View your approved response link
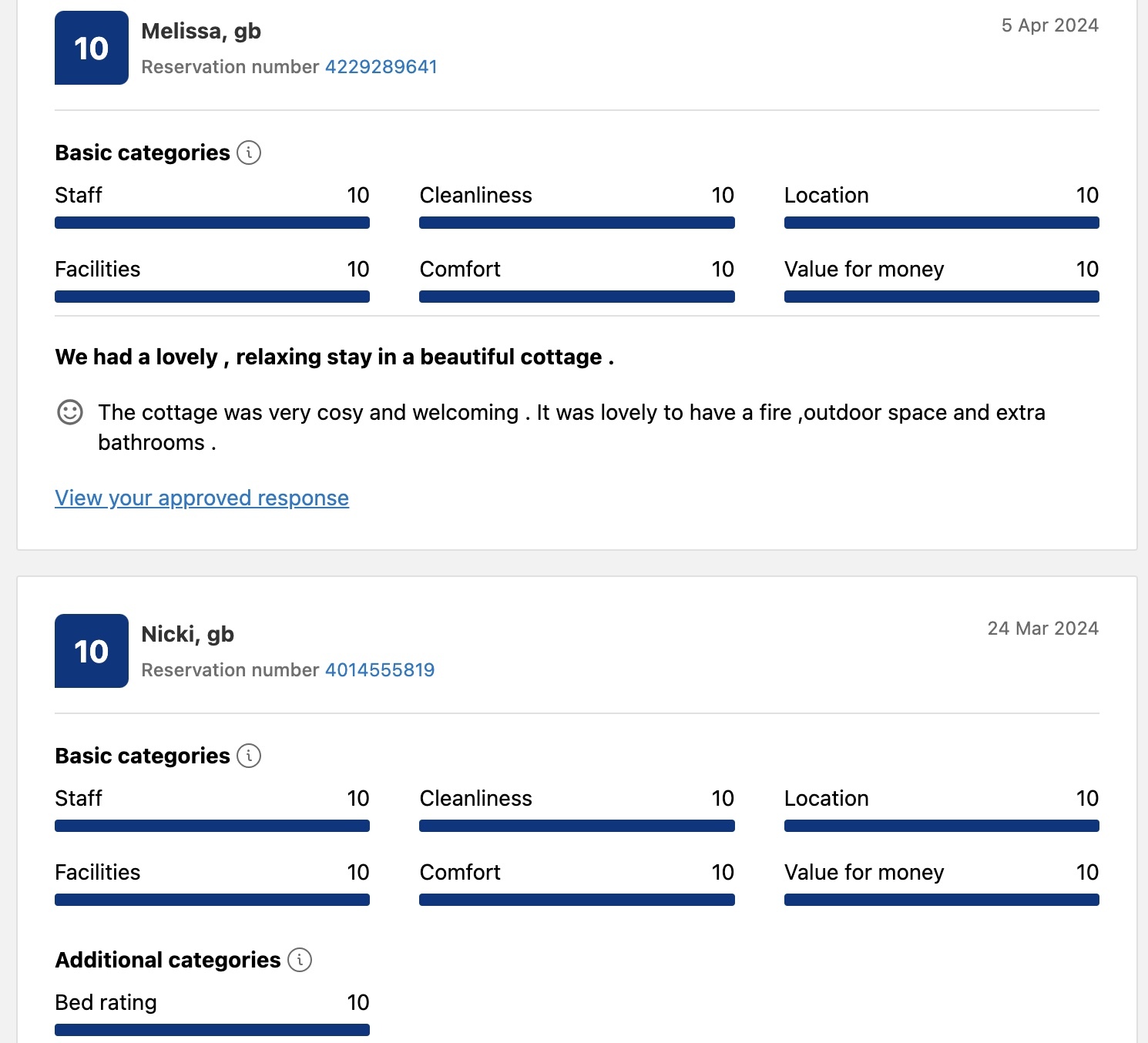The image size is (1148, 1043). pos(202,498)
